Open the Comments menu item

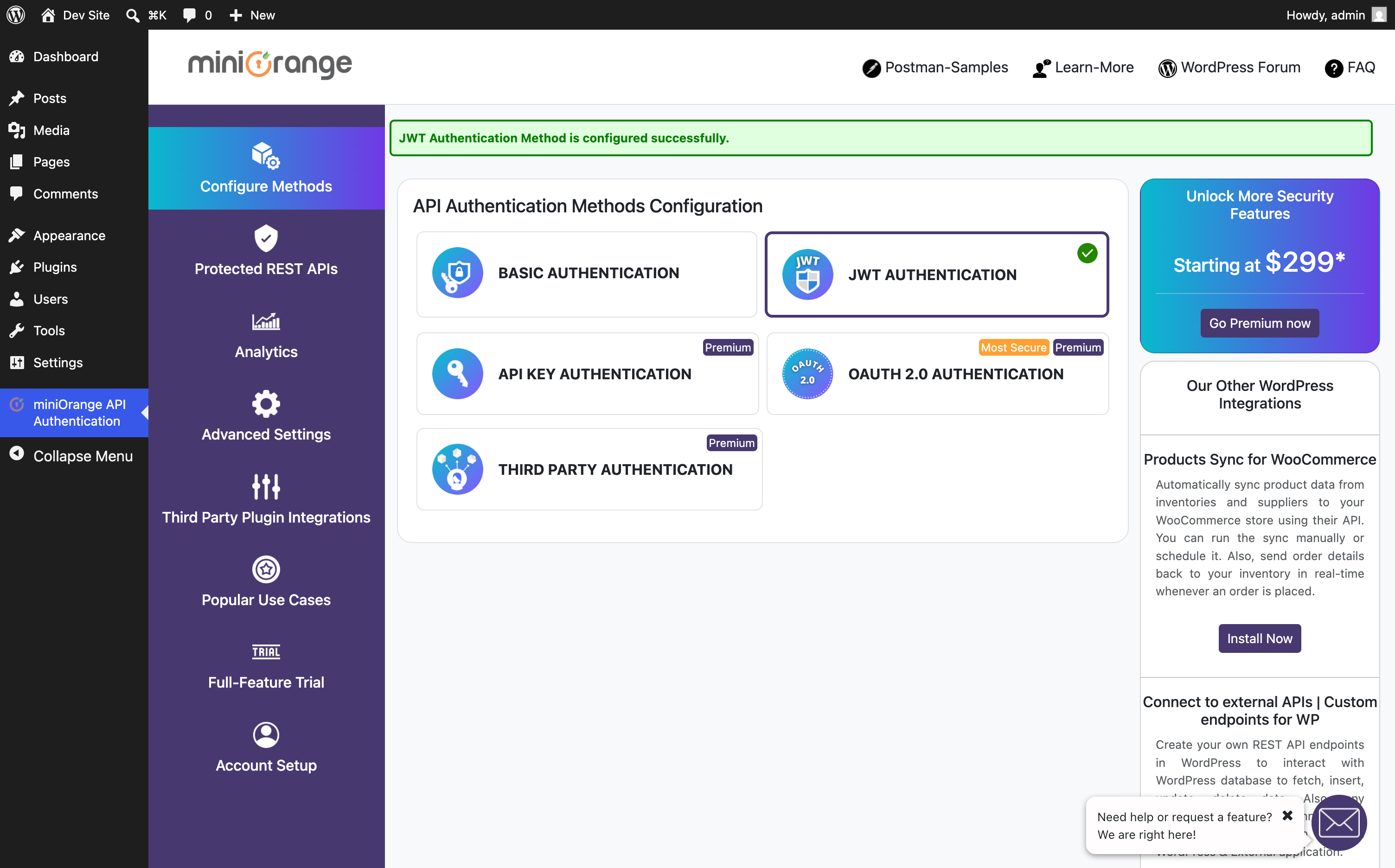74,194
